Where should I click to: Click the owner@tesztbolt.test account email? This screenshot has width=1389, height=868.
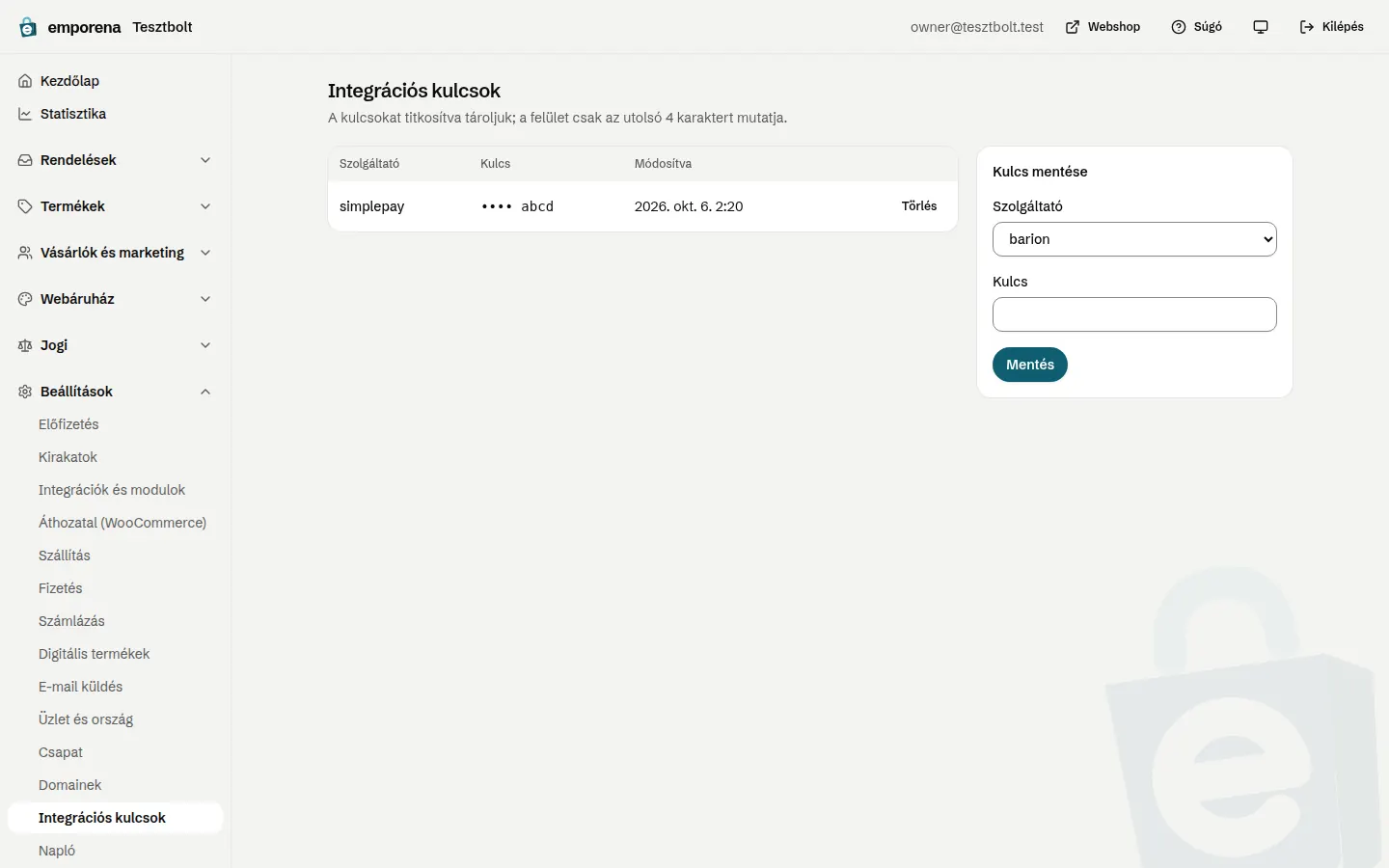[977, 27]
